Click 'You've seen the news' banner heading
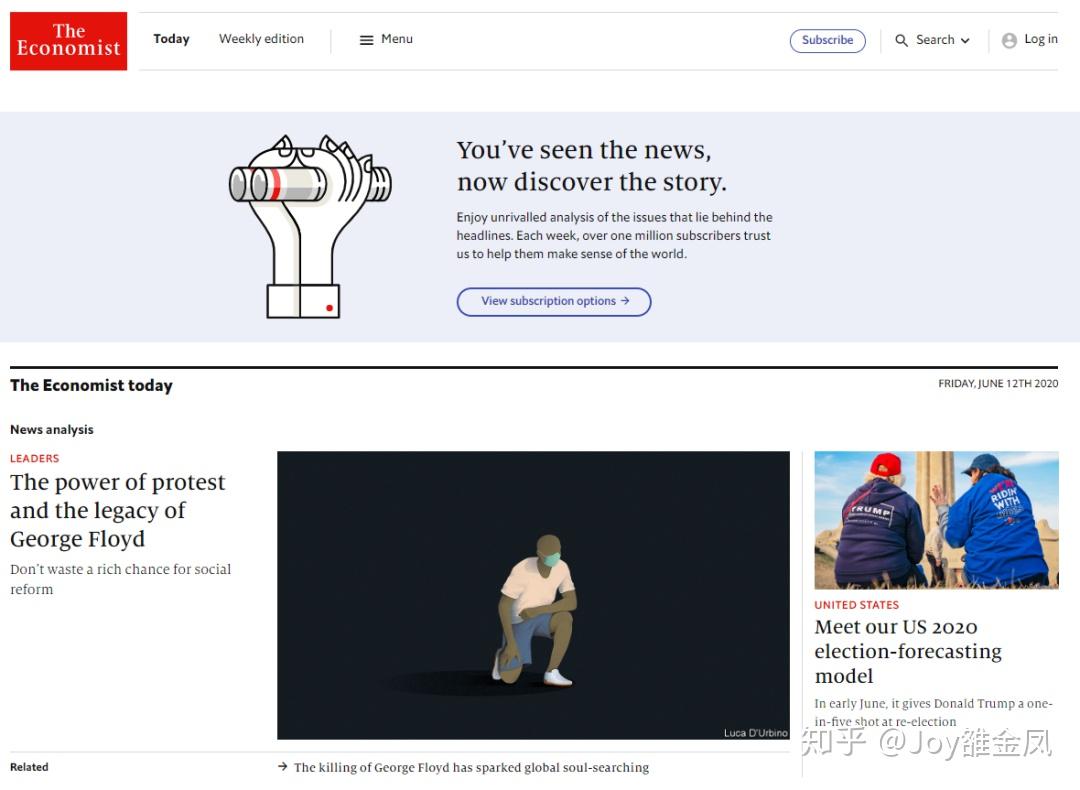Viewport: 1080px width, 790px height. coord(591,166)
